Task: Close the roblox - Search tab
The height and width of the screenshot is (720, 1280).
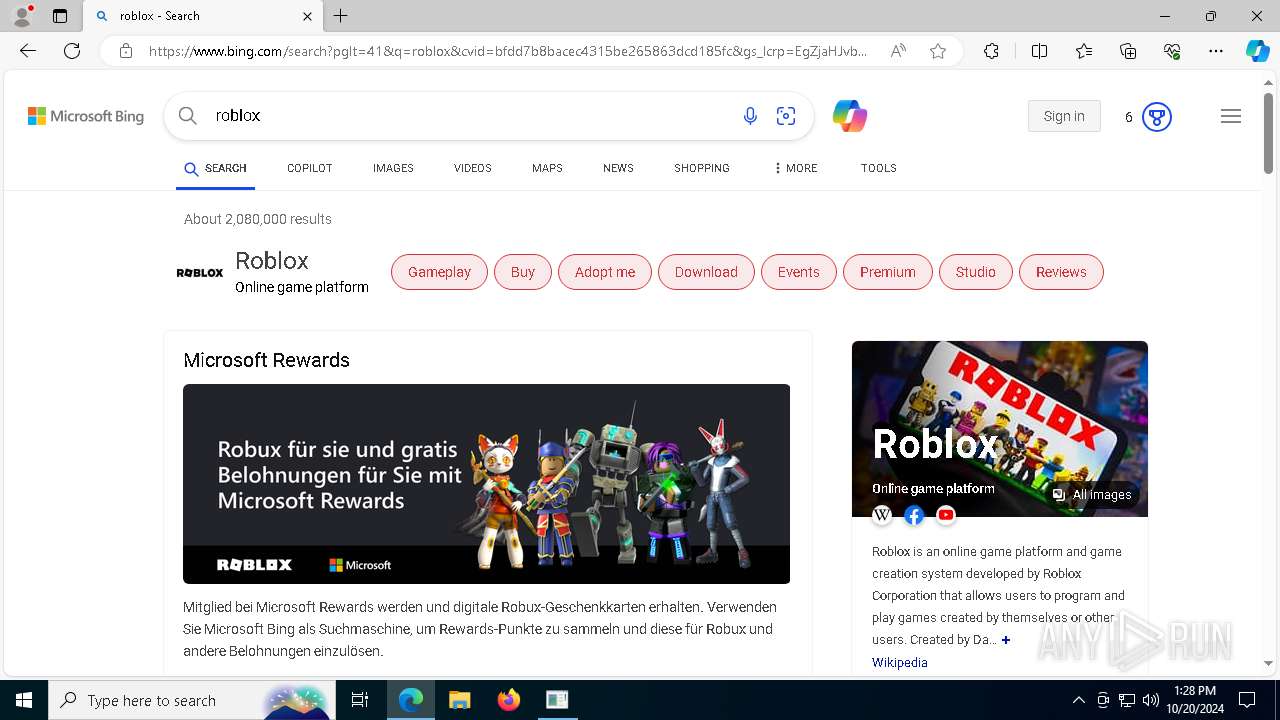Action: coord(307,16)
